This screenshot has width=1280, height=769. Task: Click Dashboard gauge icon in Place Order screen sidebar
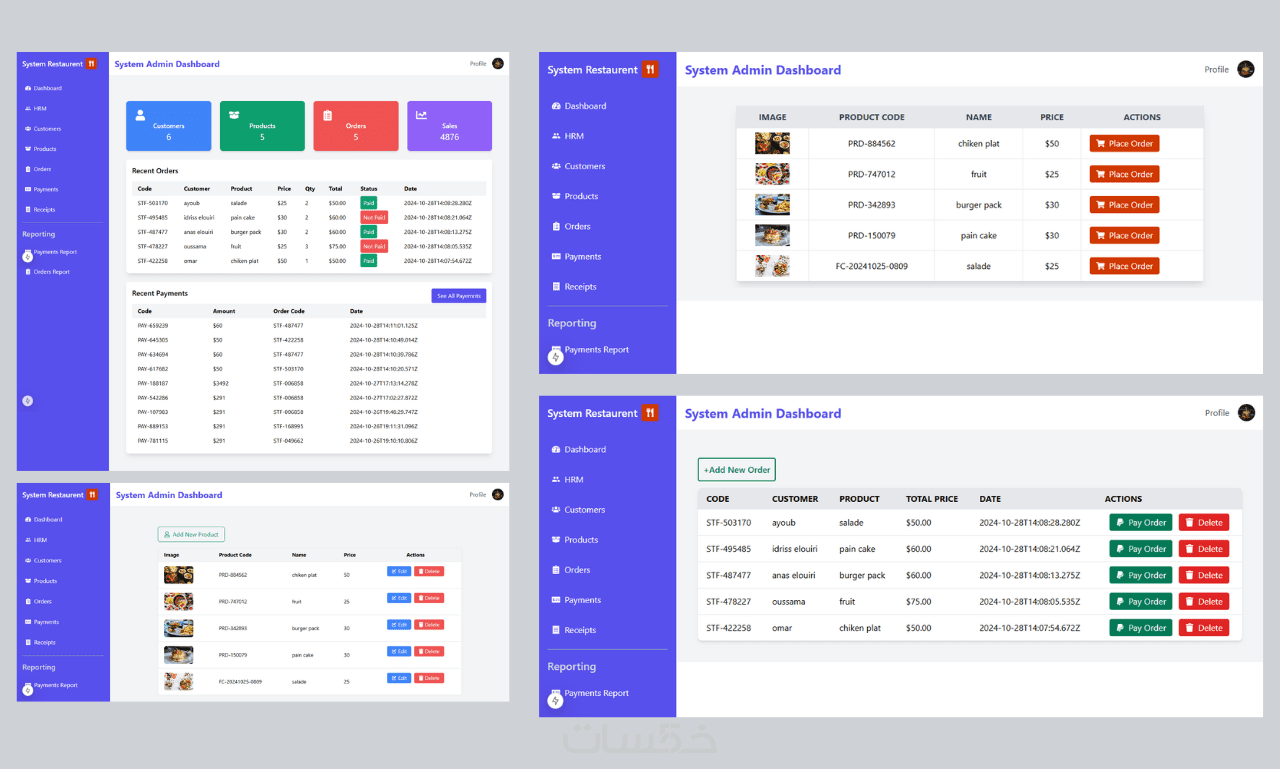coord(556,106)
